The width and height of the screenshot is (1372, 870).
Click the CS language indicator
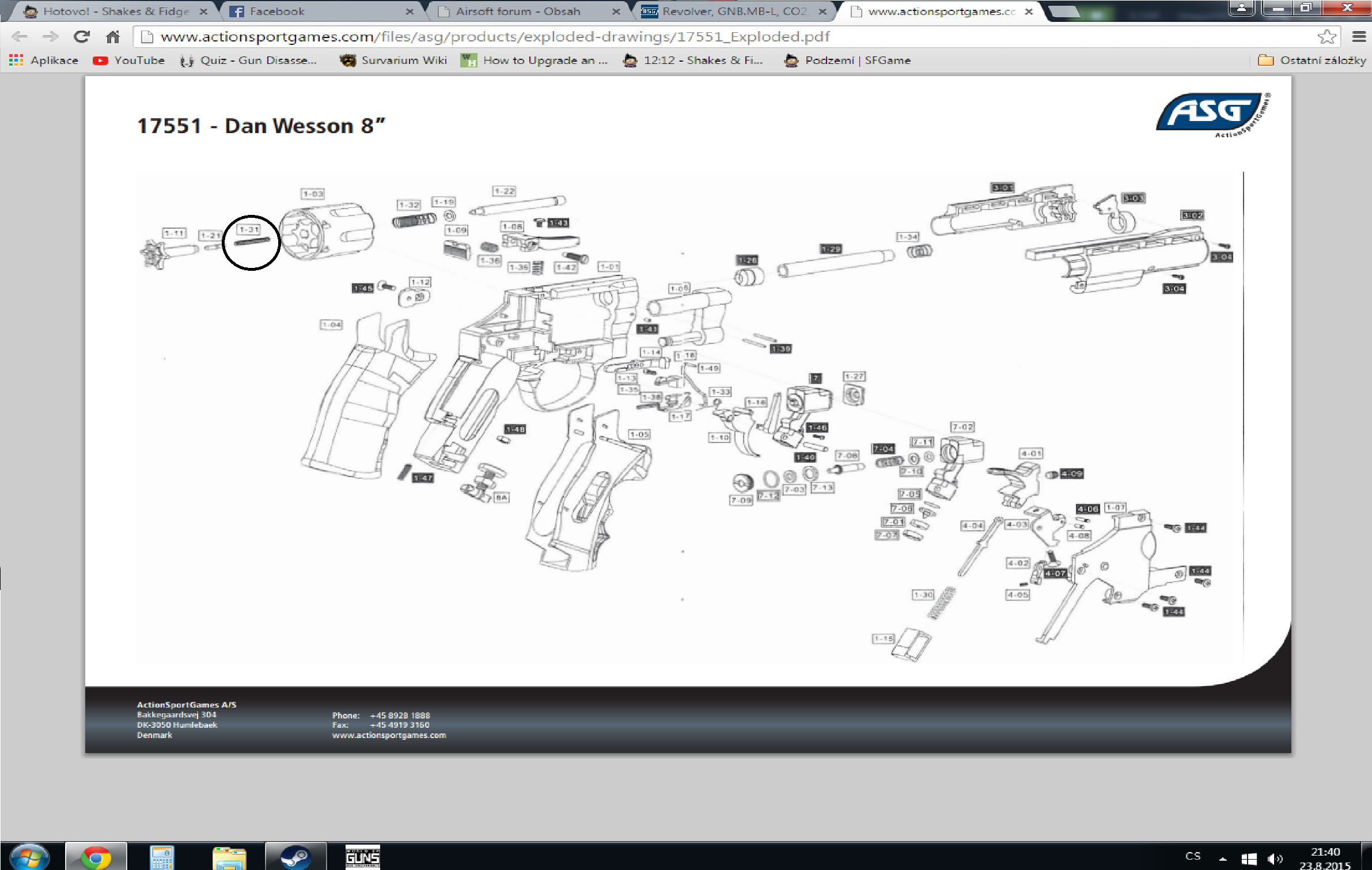tap(1193, 856)
